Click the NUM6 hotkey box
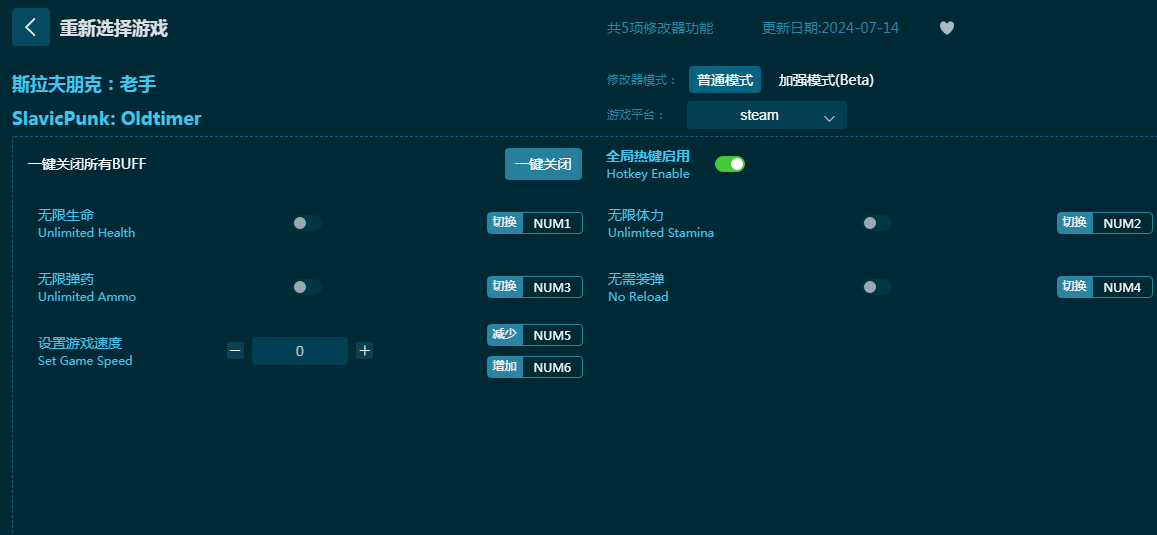This screenshot has width=1157, height=535. (552, 367)
